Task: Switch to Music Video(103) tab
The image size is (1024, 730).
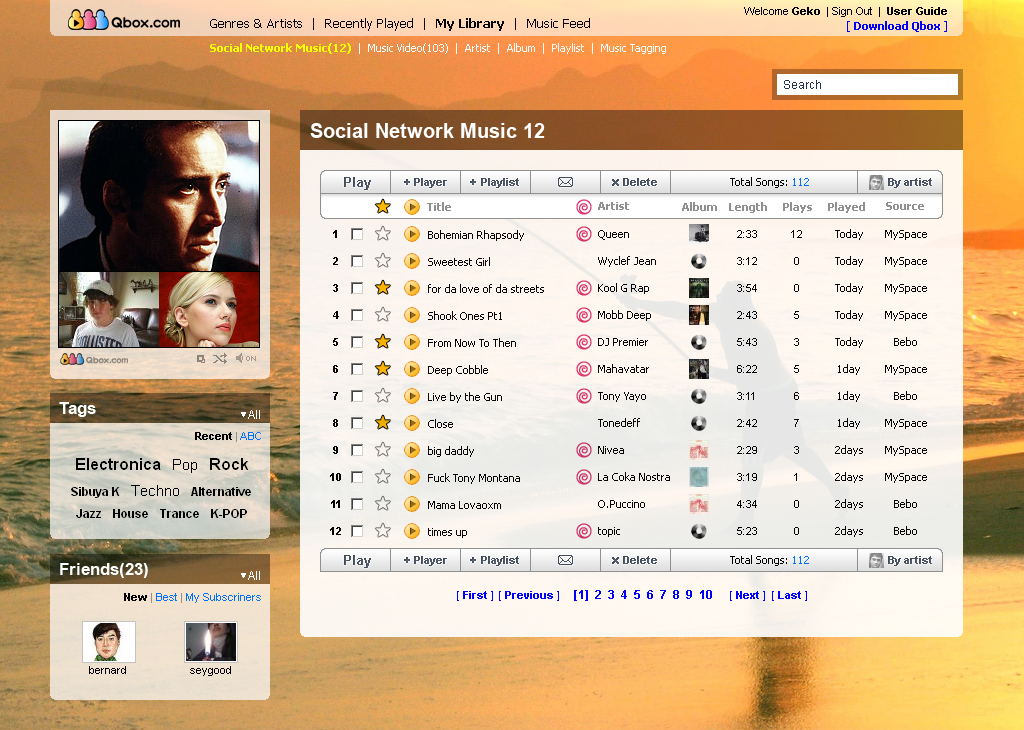Action: click(x=408, y=48)
